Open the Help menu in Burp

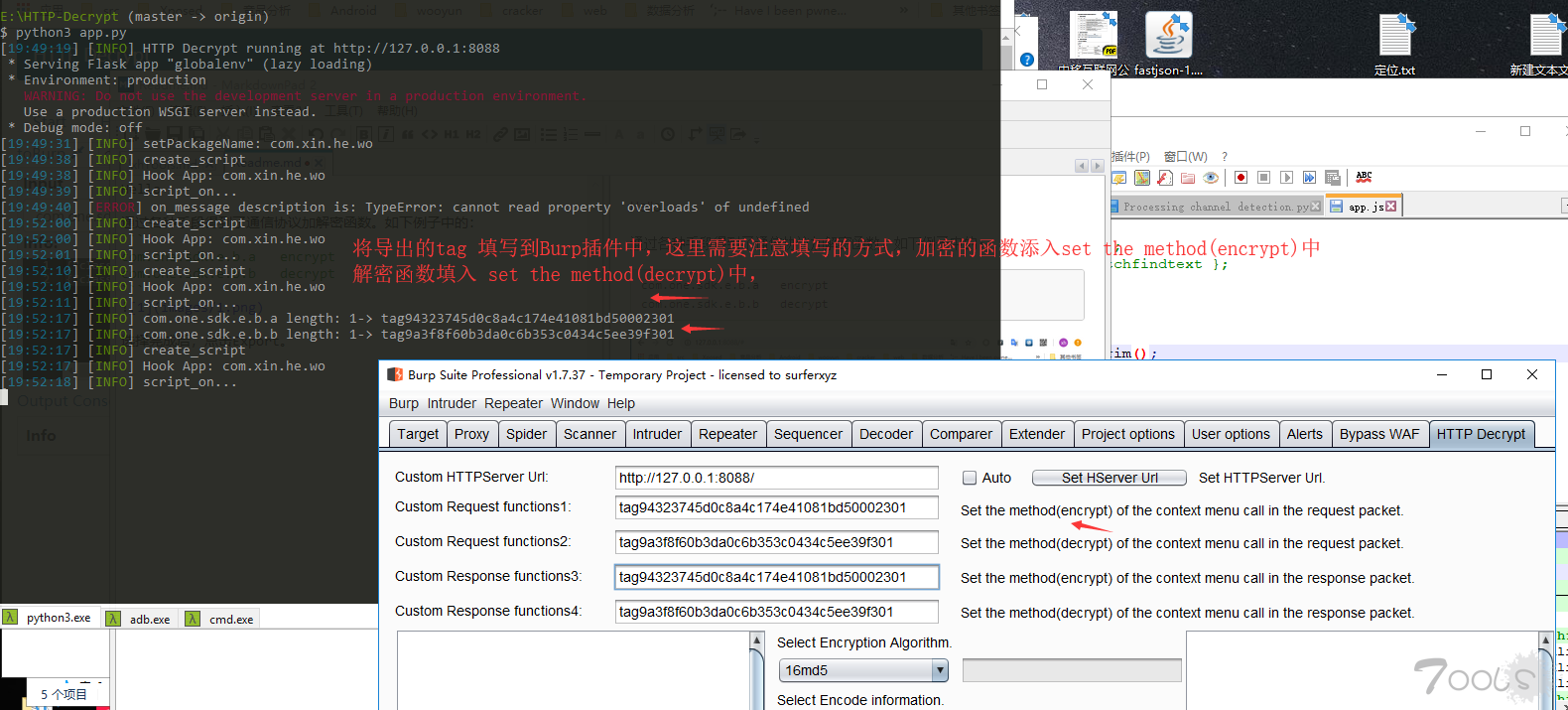621,403
